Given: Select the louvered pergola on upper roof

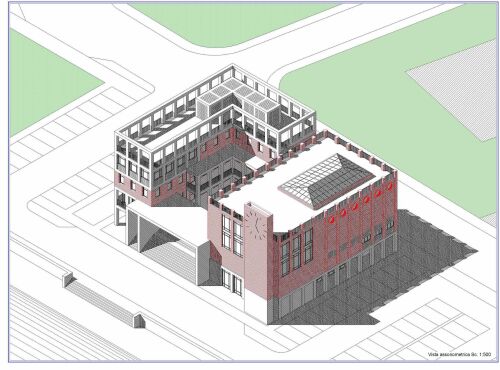Looking at the screenshot, I should (x=237, y=99).
